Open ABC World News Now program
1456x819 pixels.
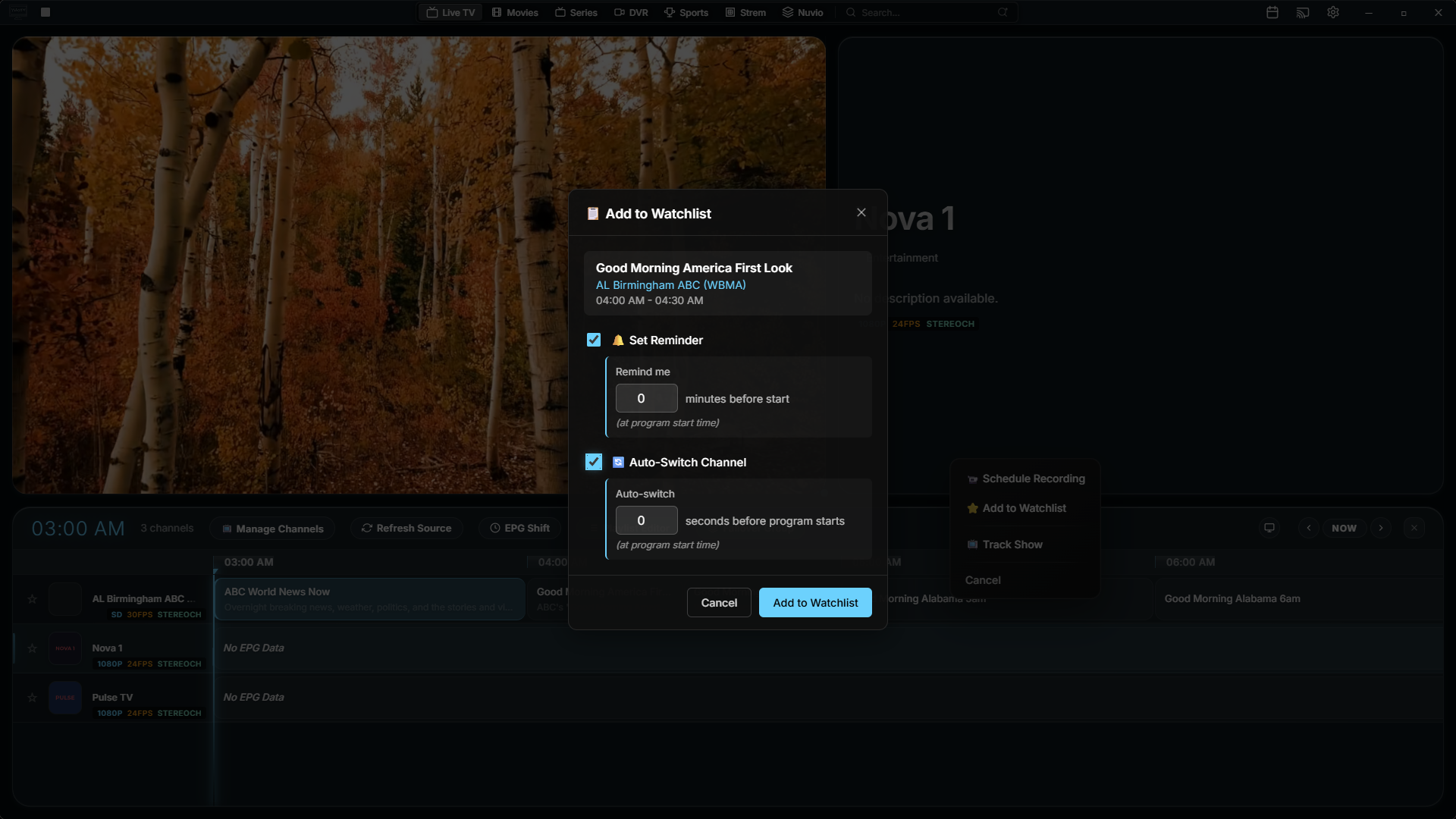pos(369,599)
